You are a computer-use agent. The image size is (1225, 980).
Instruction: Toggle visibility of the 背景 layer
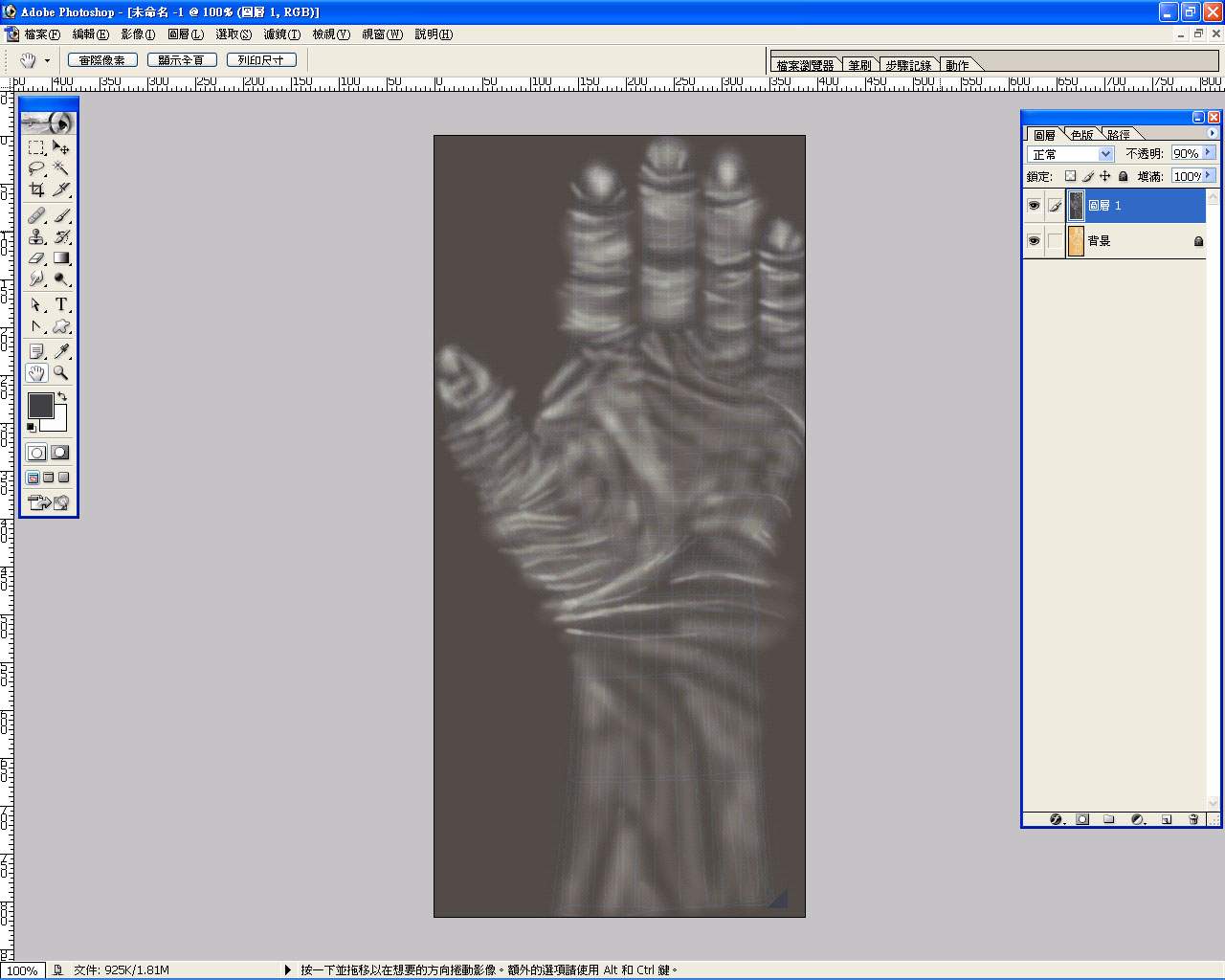click(x=1034, y=241)
